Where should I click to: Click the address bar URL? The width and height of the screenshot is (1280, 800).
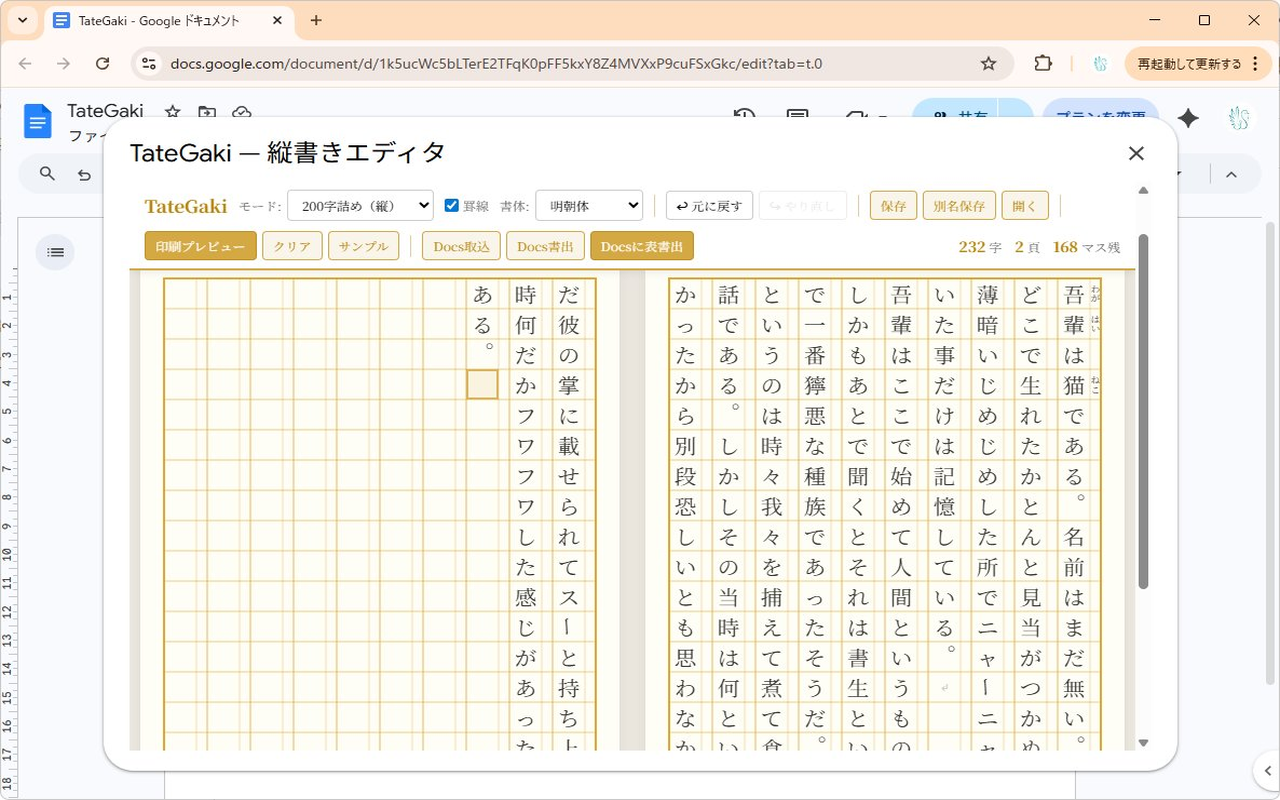(496, 63)
